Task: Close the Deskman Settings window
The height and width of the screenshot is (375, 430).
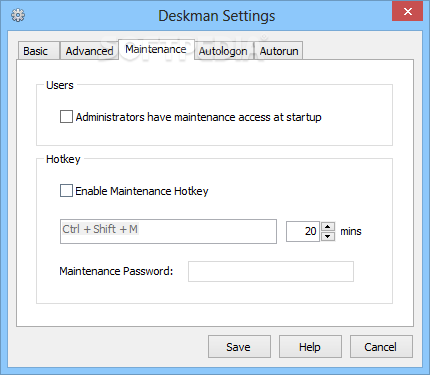Action: (407, 12)
